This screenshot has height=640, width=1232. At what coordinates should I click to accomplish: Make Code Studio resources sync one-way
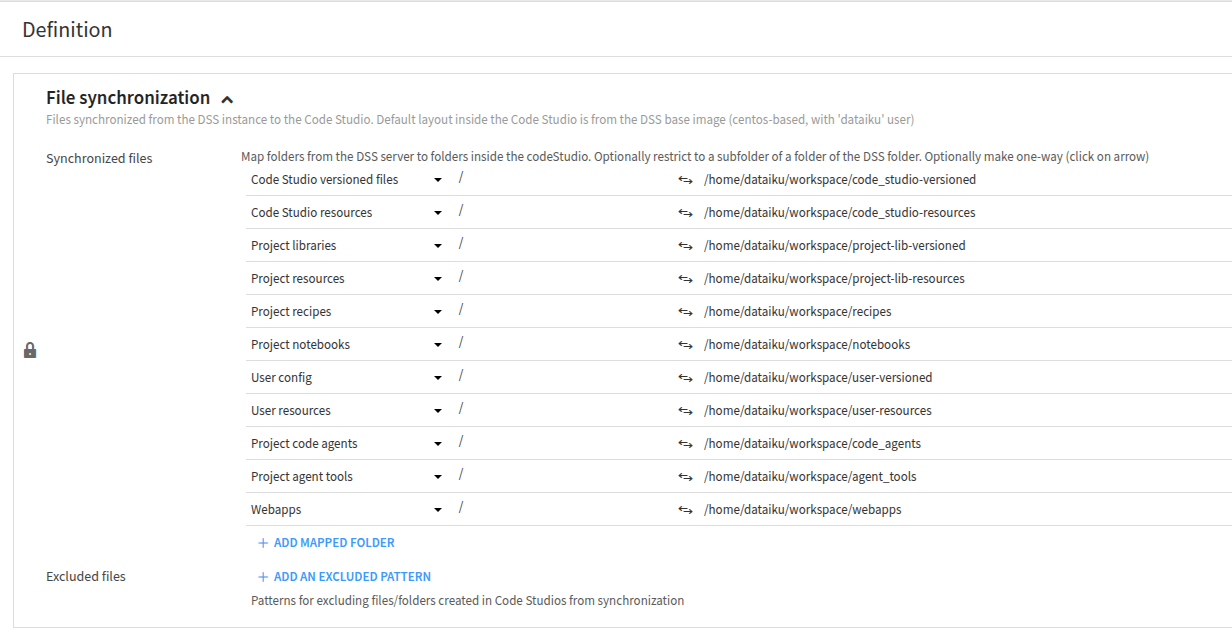point(686,212)
